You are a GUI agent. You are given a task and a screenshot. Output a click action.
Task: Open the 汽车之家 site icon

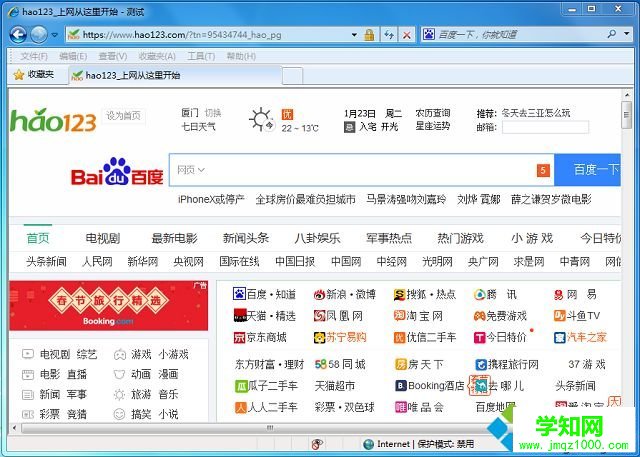560,337
